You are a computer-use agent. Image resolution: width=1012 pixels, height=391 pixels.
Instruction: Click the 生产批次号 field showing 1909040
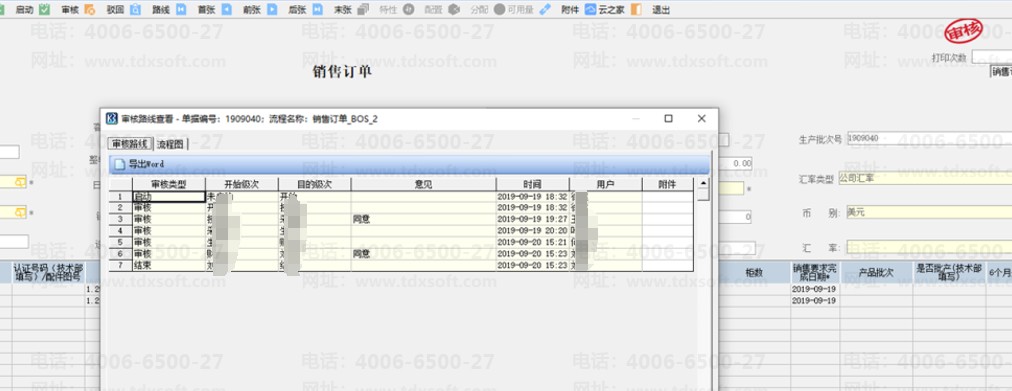[x=929, y=139]
